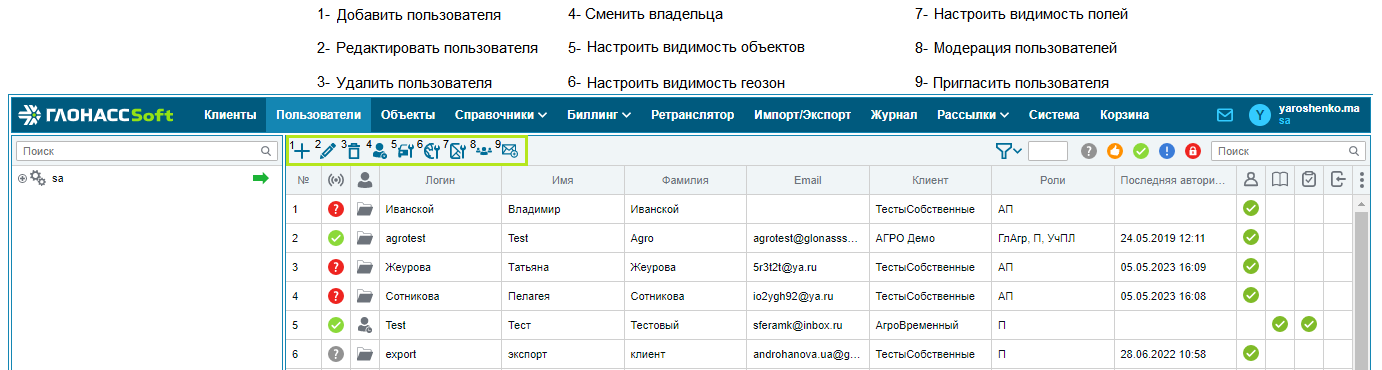Toggle book-column check in Test row
Image resolution: width=1382 pixels, height=370 pixels.
tap(1279, 324)
